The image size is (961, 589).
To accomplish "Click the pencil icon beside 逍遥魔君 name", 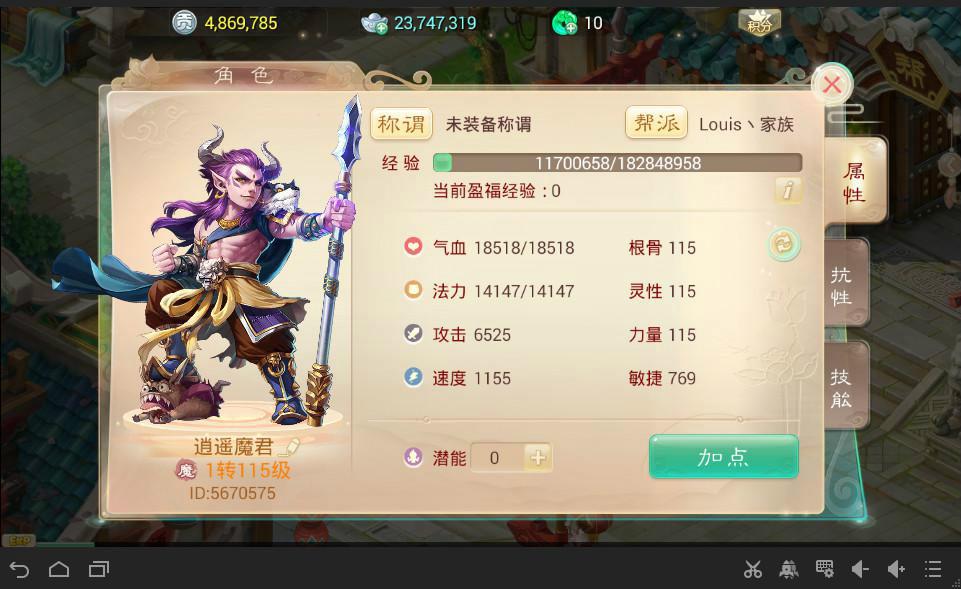I will click(289, 447).
